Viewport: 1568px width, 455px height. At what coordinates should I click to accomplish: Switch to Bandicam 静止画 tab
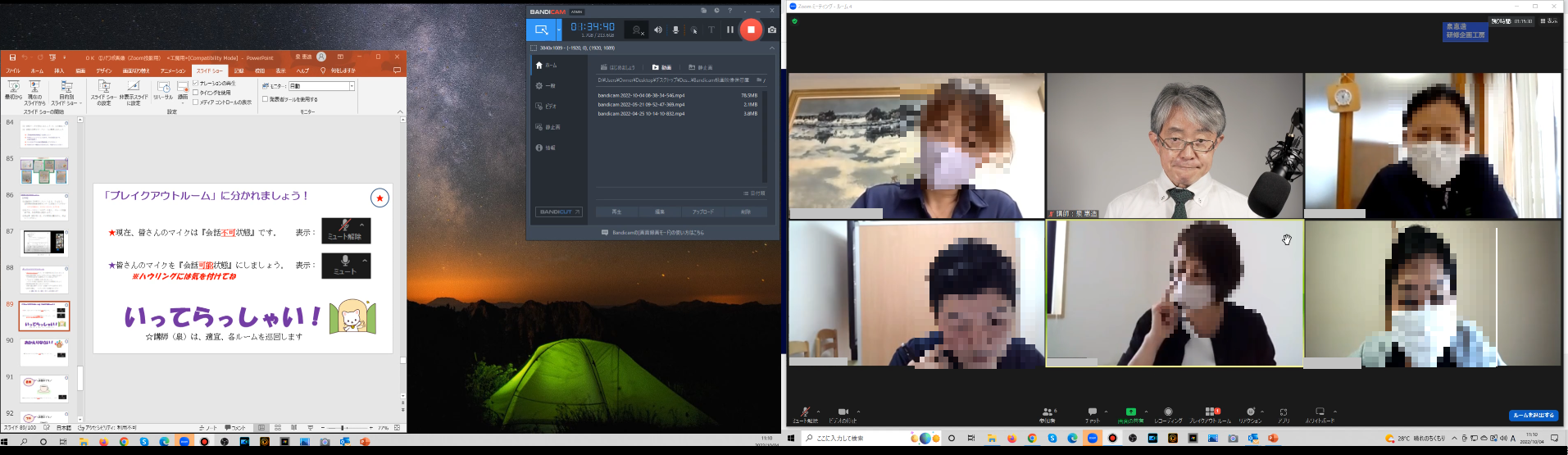tap(701, 67)
